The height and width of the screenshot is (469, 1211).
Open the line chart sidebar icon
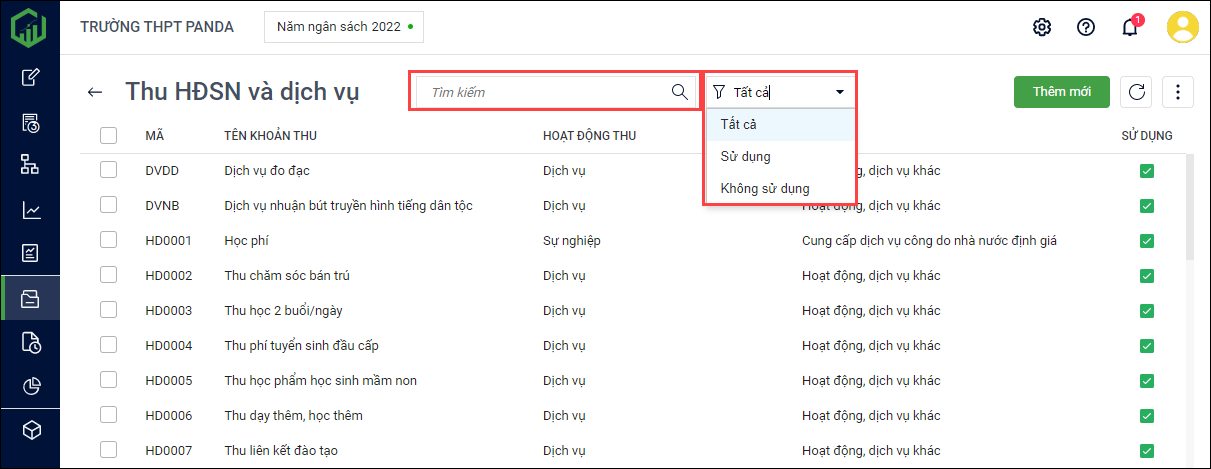[x=31, y=210]
